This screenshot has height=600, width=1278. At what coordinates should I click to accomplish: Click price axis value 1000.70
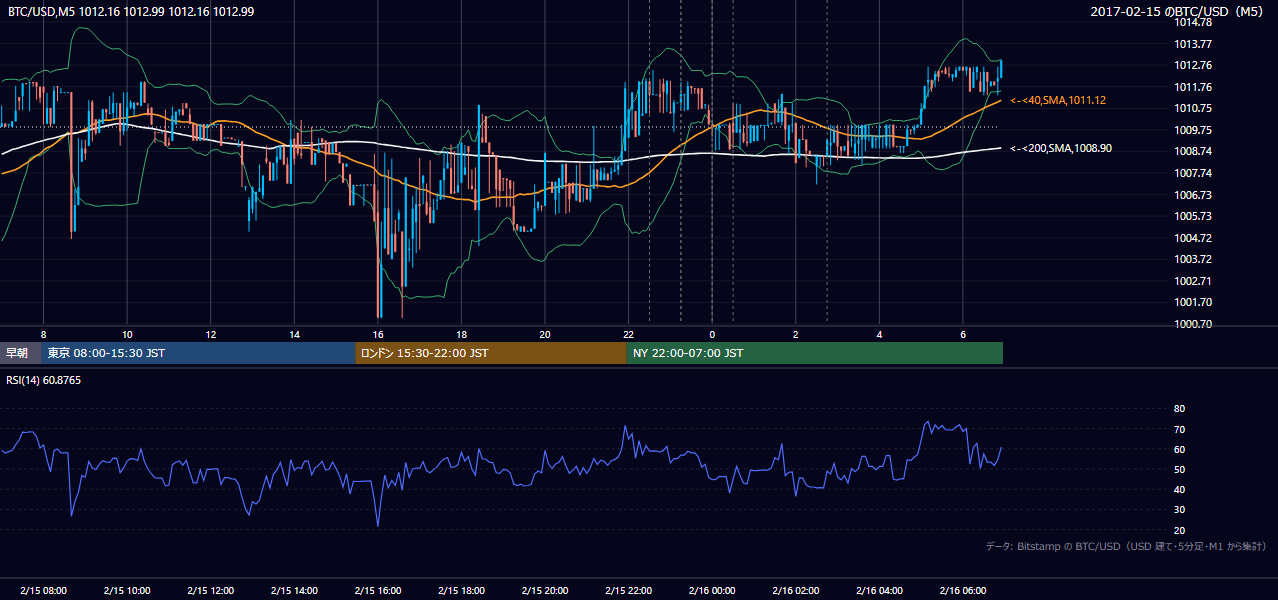point(1195,324)
